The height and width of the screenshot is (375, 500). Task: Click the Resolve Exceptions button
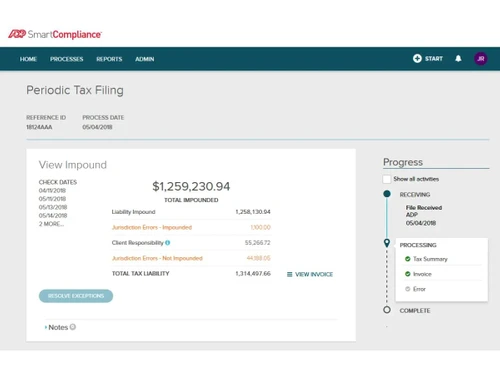[76, 296]
